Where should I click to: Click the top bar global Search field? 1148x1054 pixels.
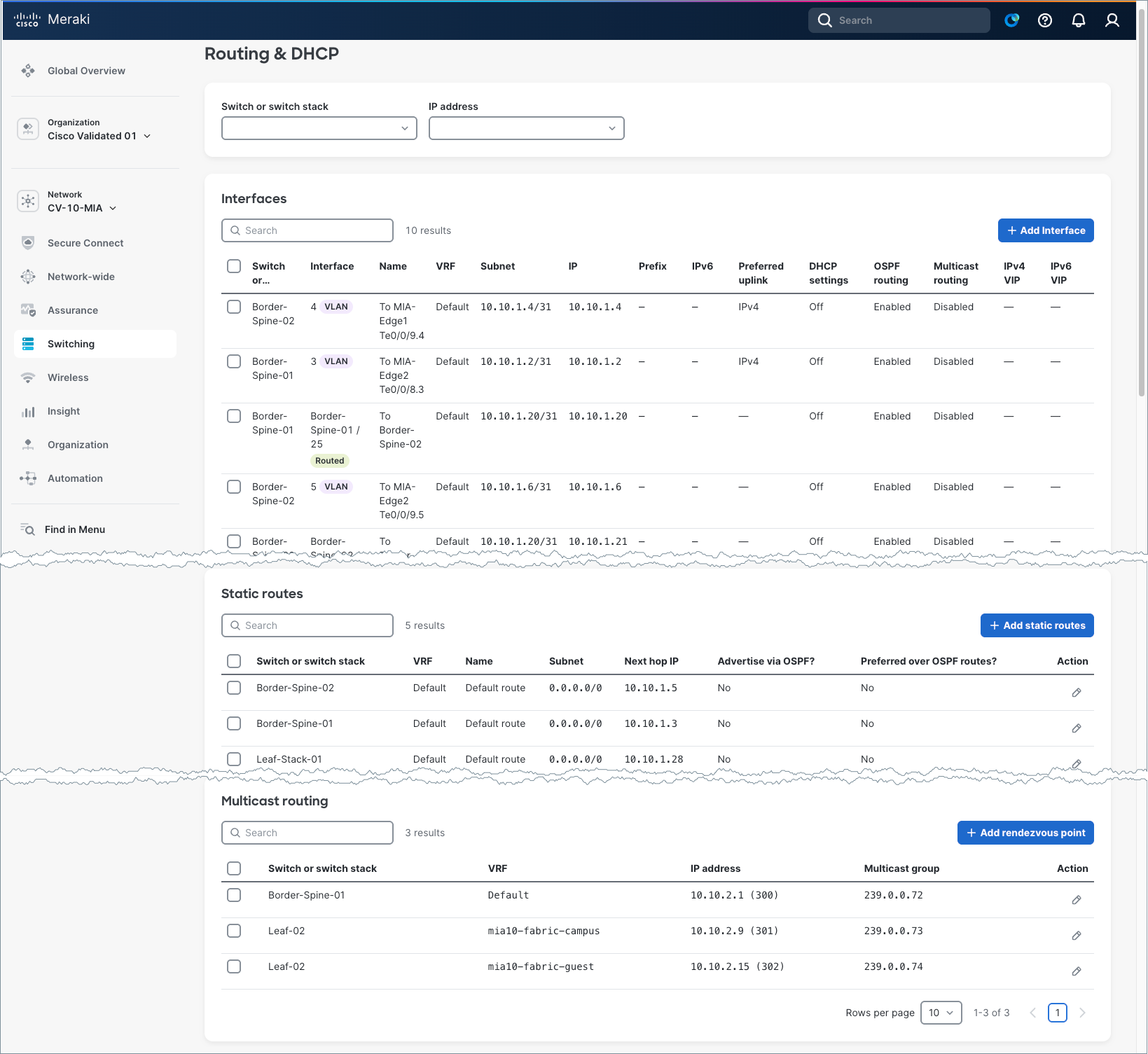pyautogui.click(x=899, y=20)
